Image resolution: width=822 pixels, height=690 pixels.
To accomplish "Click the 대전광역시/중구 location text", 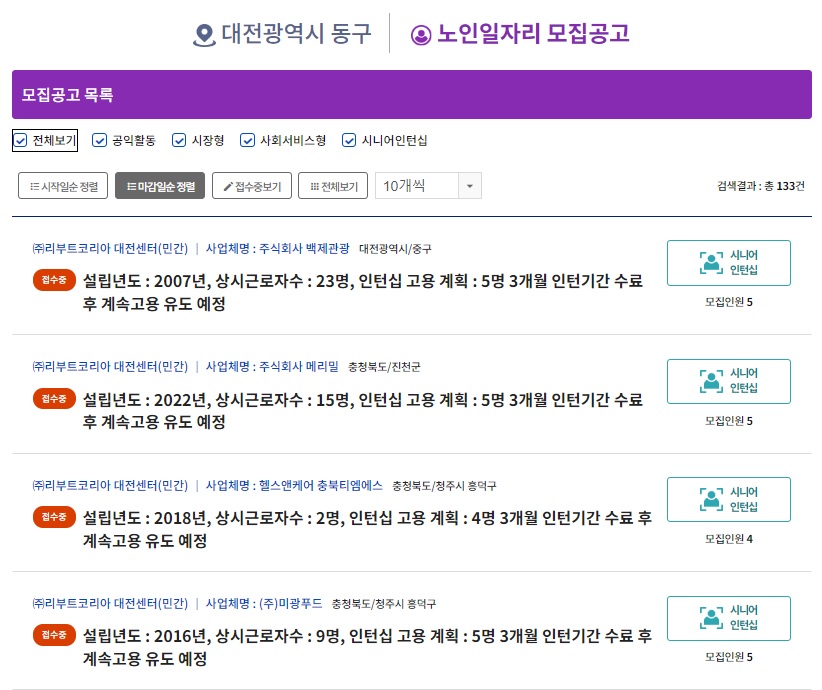I will 395,249.
